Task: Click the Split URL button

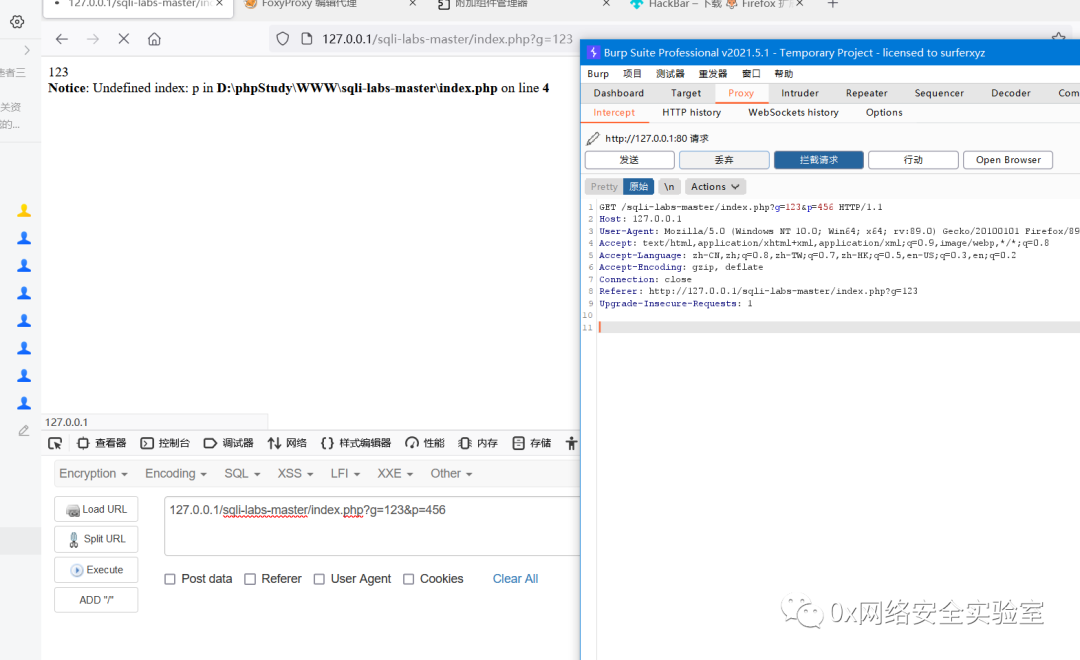Action: pyautogui.click(x=96, y=539)
